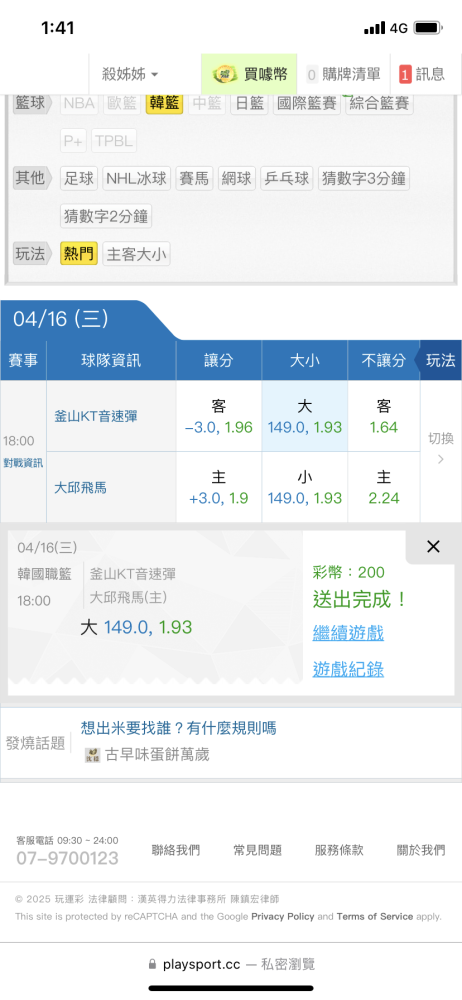Open 古早味蛋餅萬歲 author avatar

tap(93, 755)
